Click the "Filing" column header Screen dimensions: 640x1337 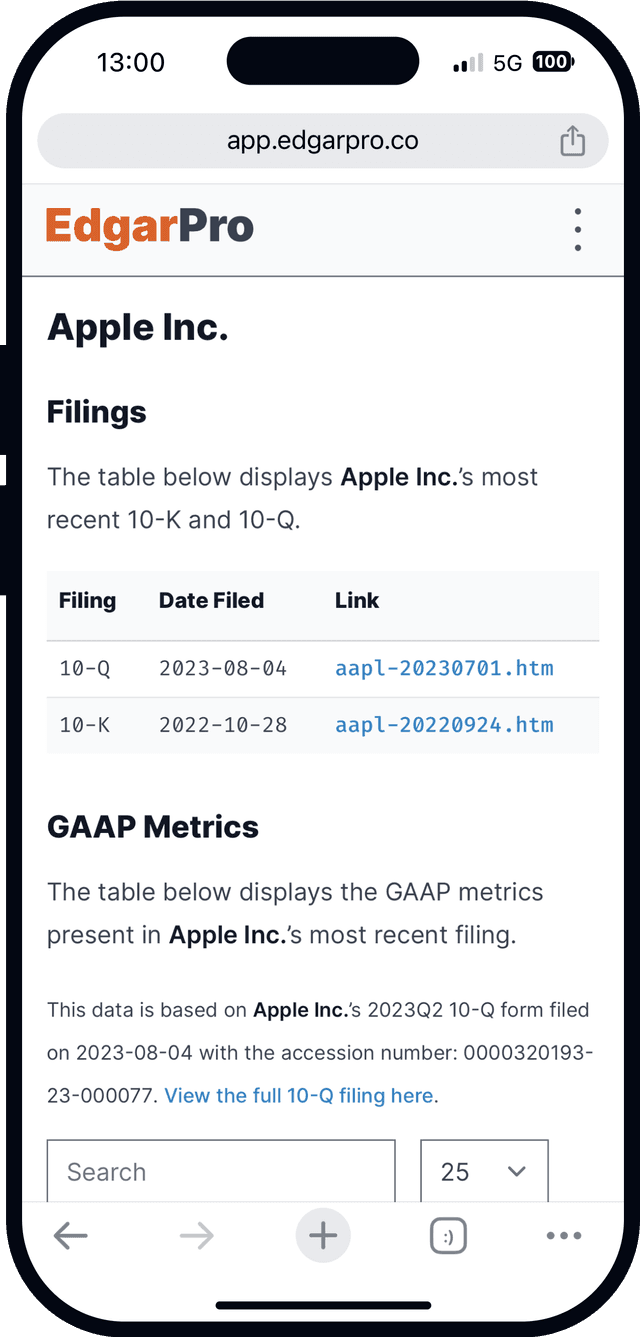(x=87, y=601)
